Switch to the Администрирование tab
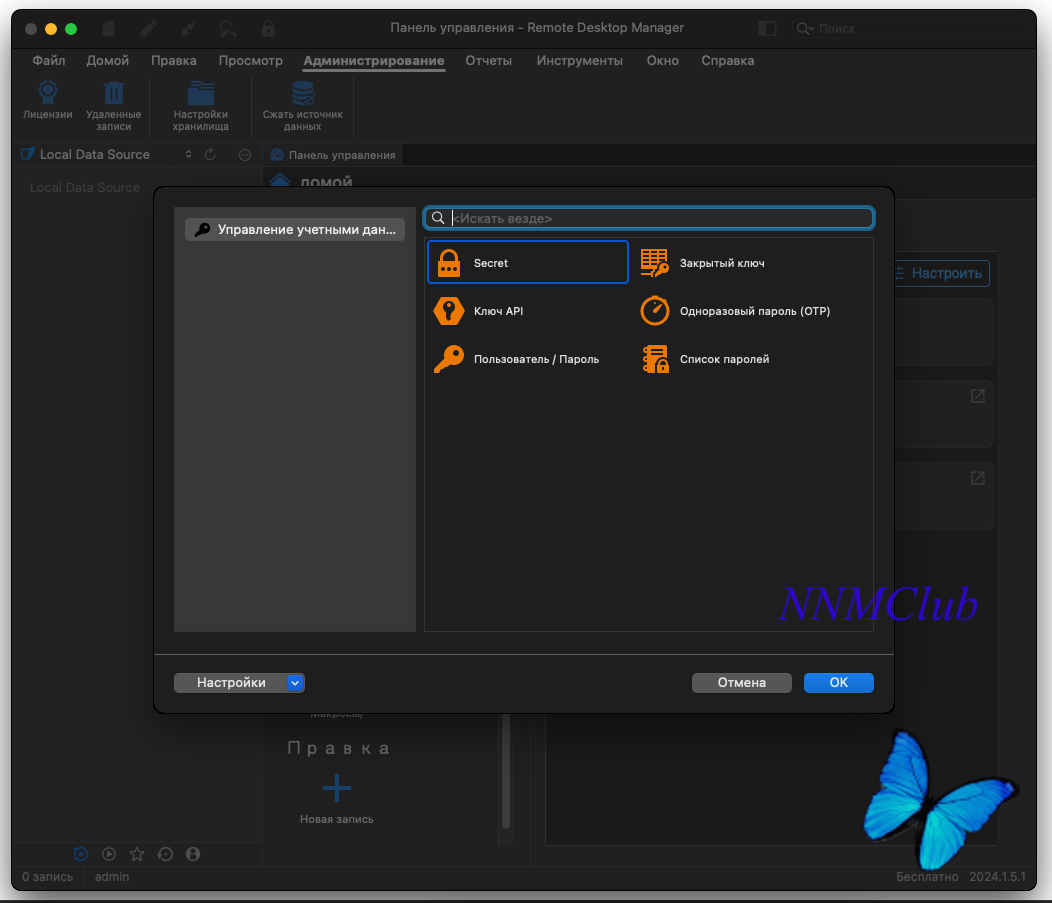This screenshot has height=903, width=1052. [374, 60]
